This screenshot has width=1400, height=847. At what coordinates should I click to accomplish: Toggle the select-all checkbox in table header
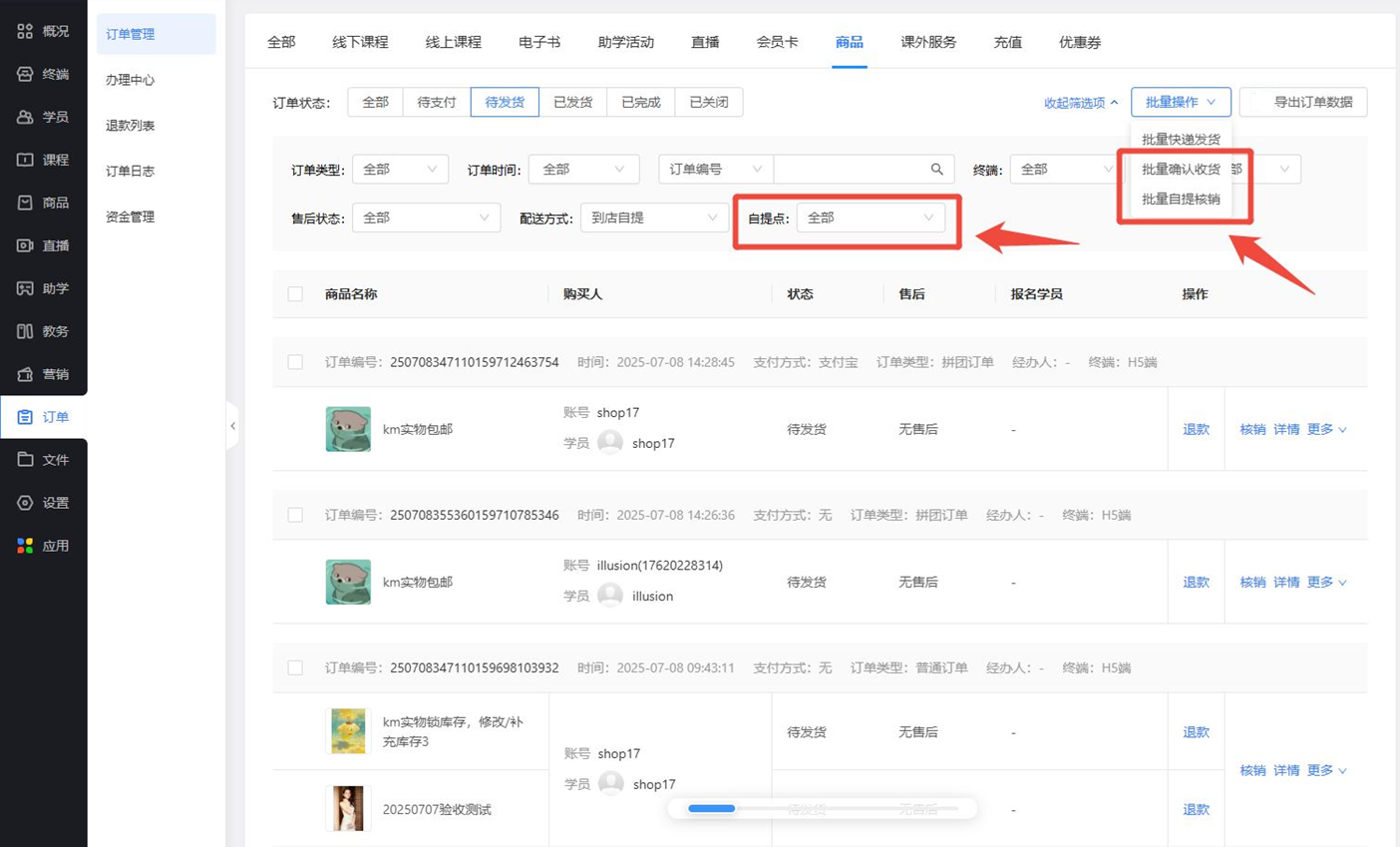click(x=295, y=294)
